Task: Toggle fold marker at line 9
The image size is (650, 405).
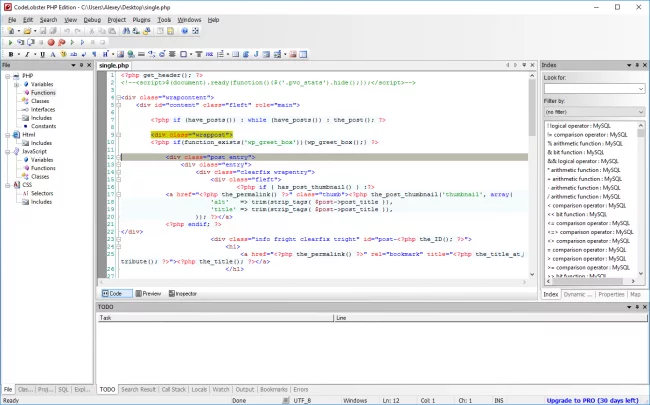Action: click(119, 135)
